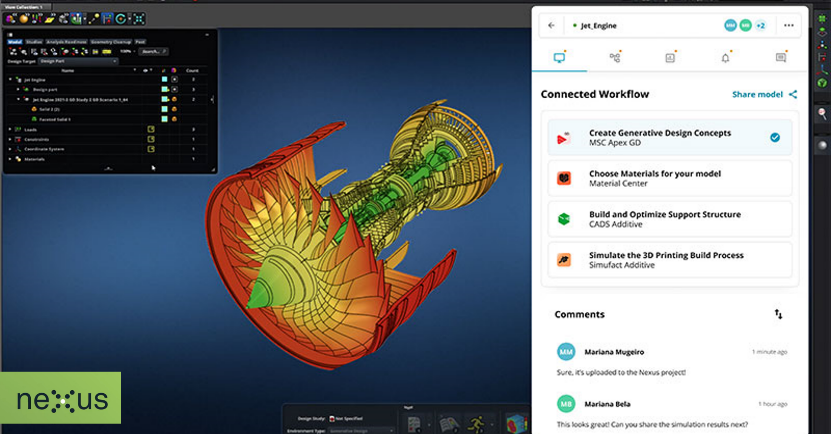Open Build and Optimize Support Structure card
This screenshot has height=434, width=831.
point(669,219)
